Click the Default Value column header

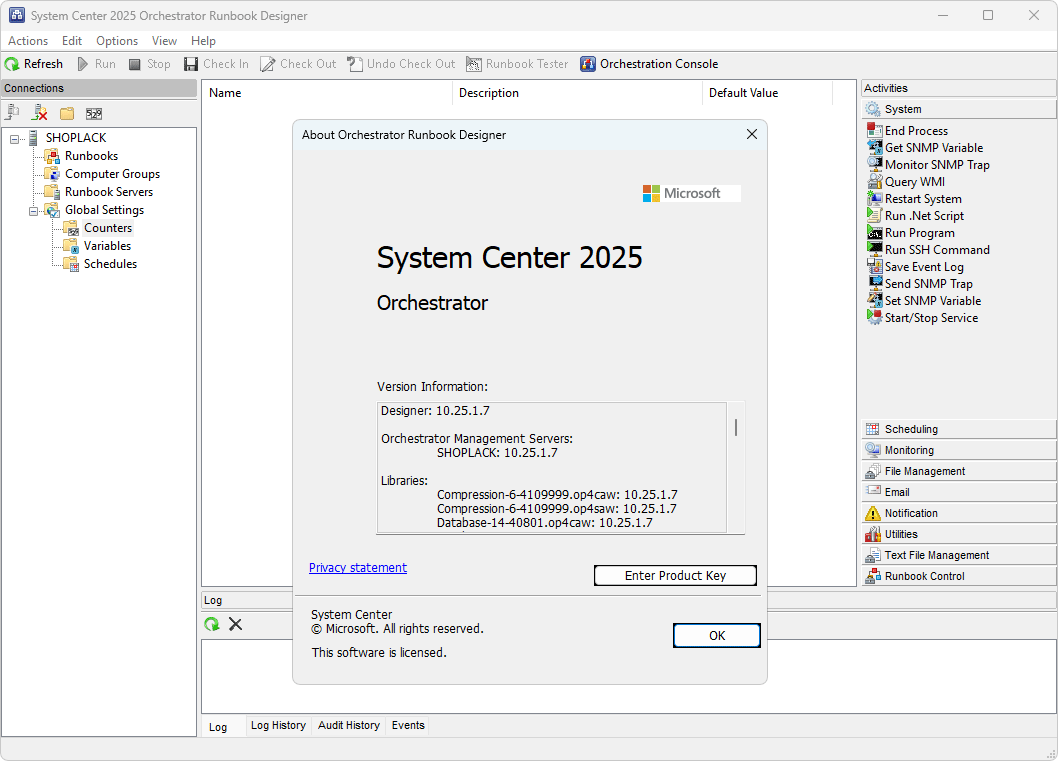tap(767, 93)
